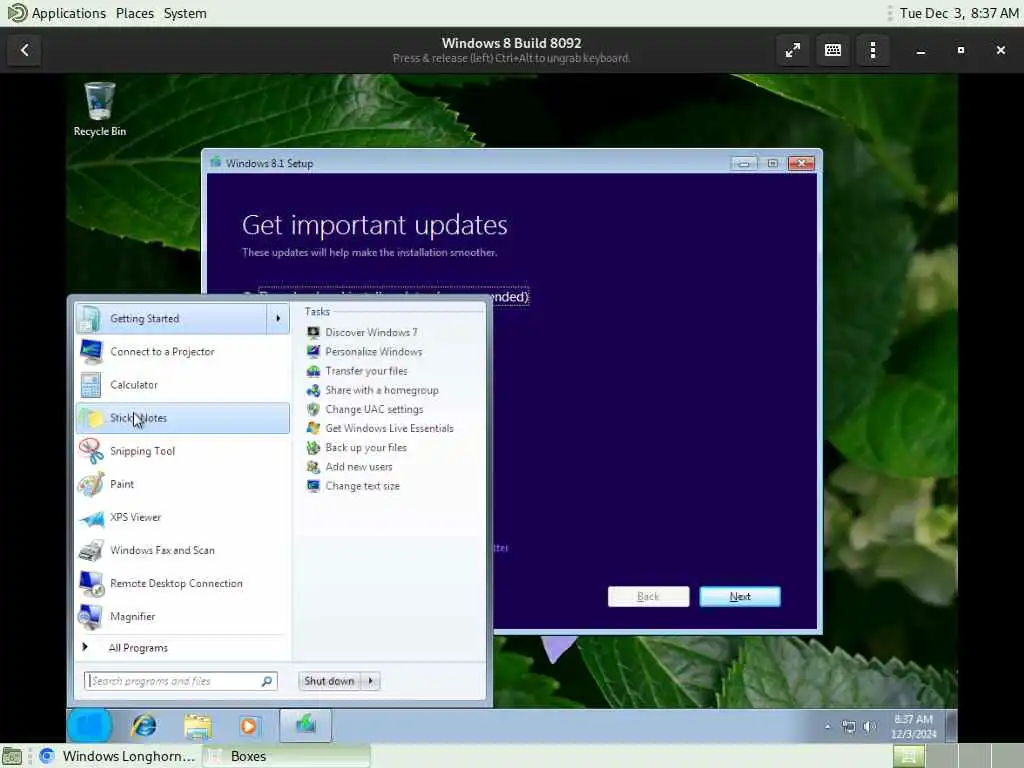Image resolution: width=1024 pixels, height=768 pixels.
Task: Click the XPS Viewer icon
Action: (x=91, y=518)
